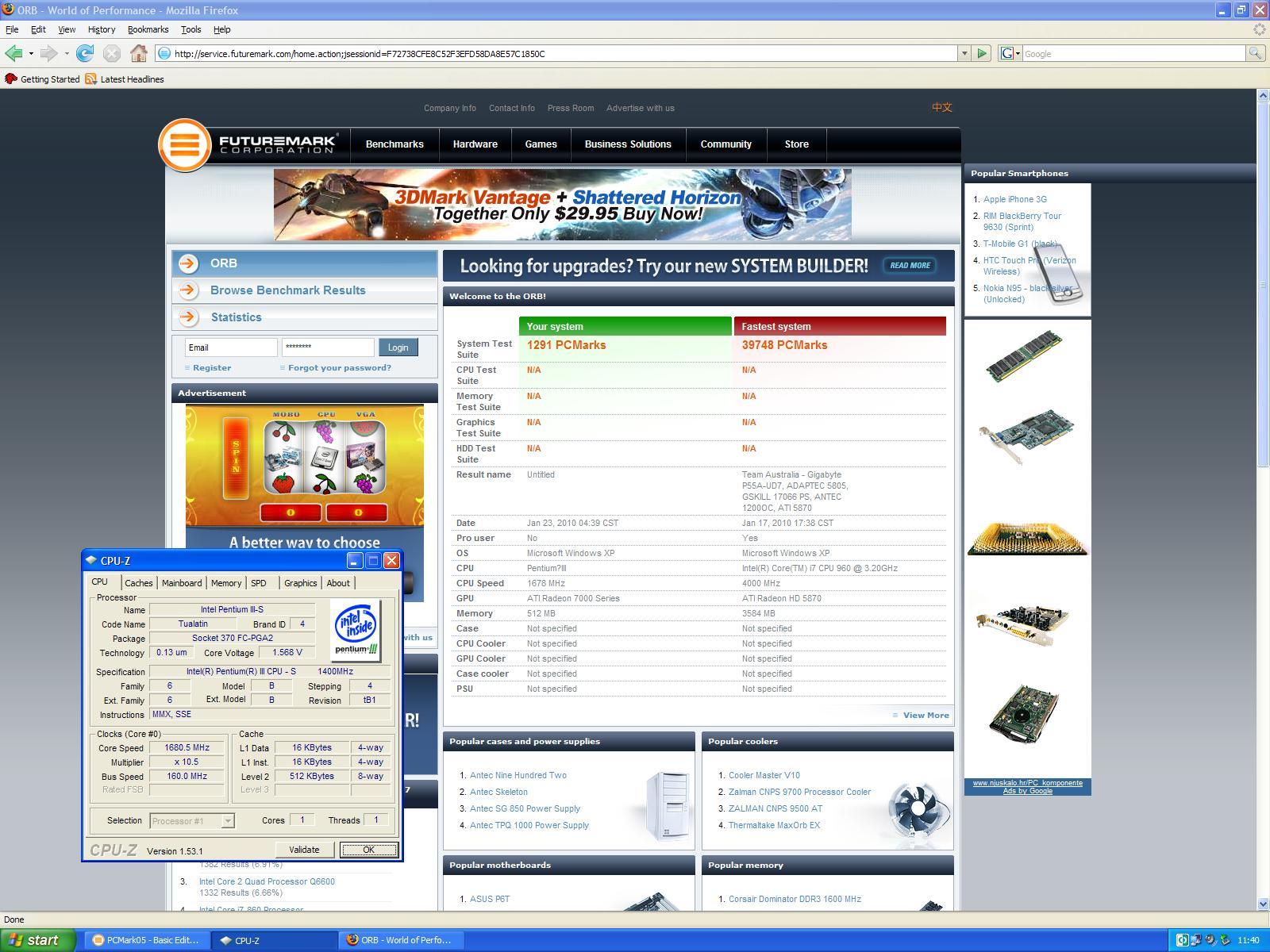
Task: Open Back button history dropdown arrow
Action: (31, 53)
